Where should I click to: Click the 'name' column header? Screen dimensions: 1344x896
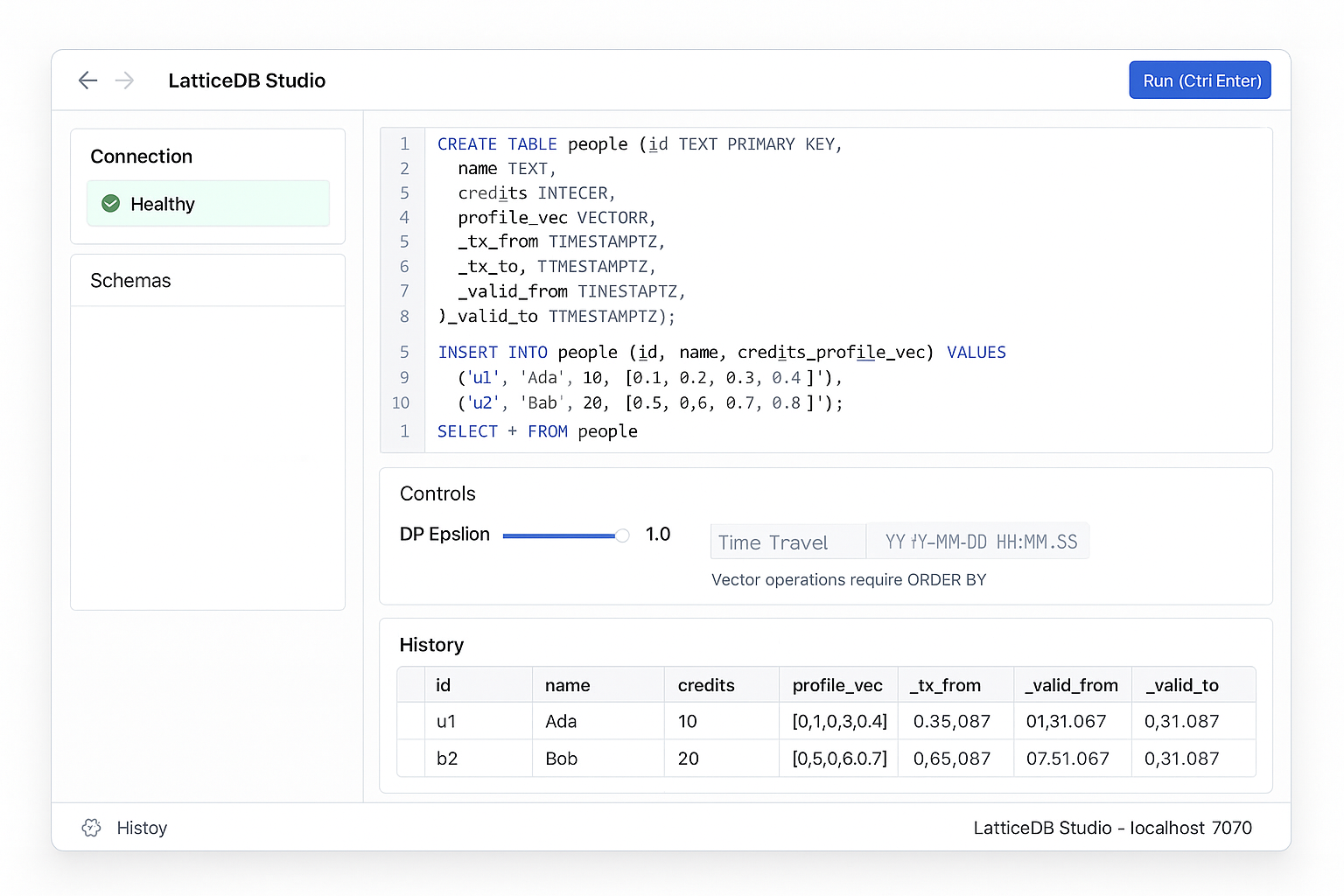click(x=598, y=685)
